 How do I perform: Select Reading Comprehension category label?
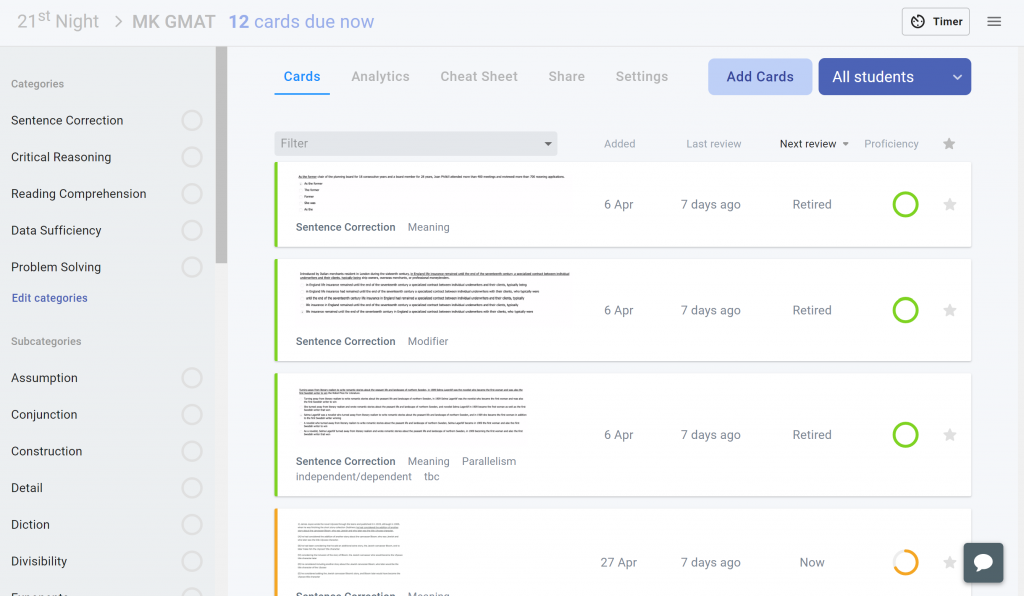(x=78, y=193)
